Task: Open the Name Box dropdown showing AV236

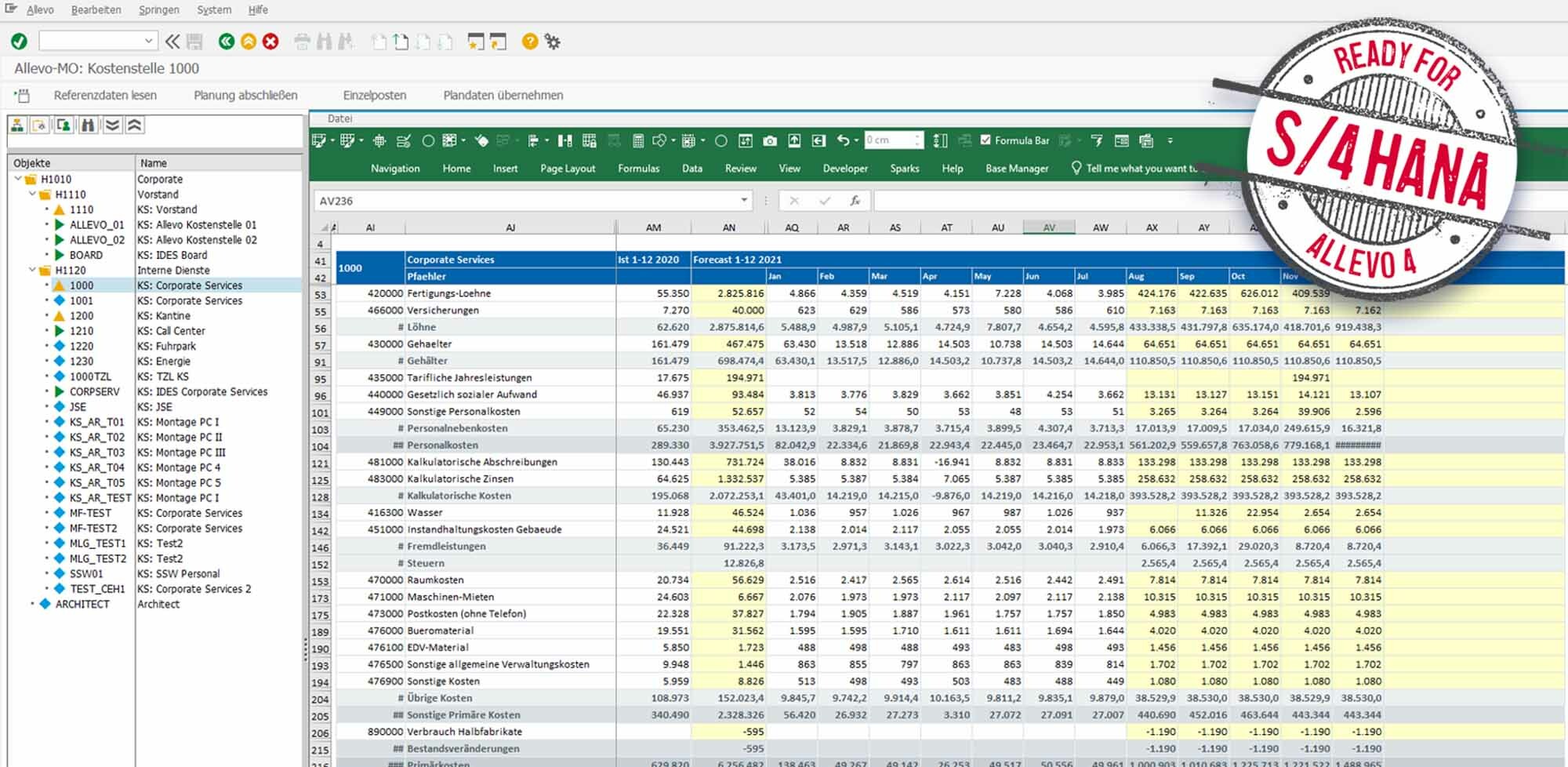Action: (743, 201)
